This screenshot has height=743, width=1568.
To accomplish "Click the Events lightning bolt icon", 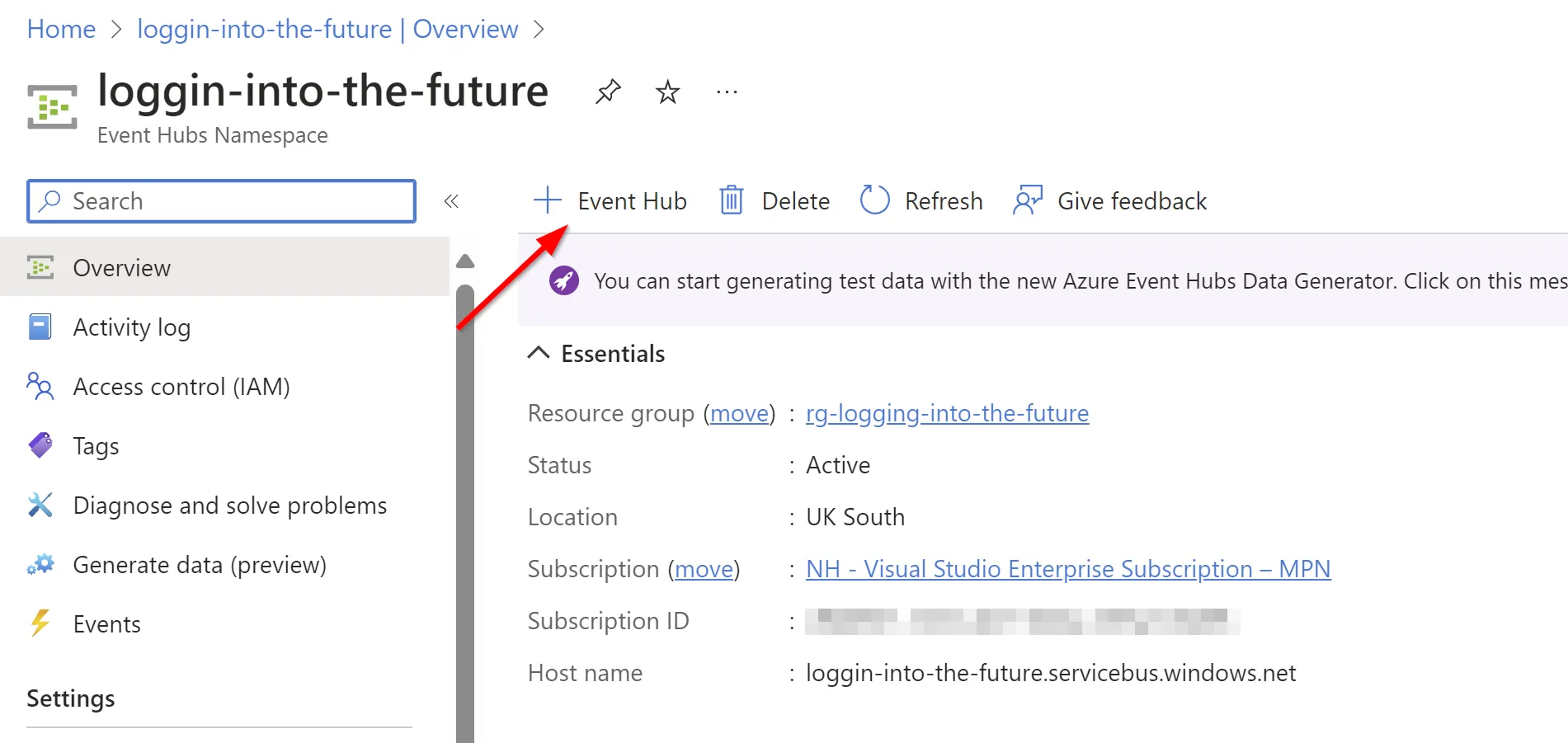I will pos(40,623).
